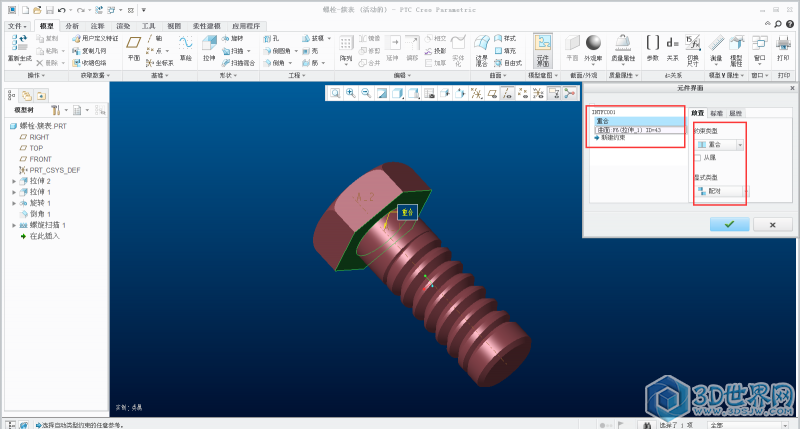Viewport: 800px width, 429px height.
Task: Click the help question mark icon
Action: tap(790, 24)
